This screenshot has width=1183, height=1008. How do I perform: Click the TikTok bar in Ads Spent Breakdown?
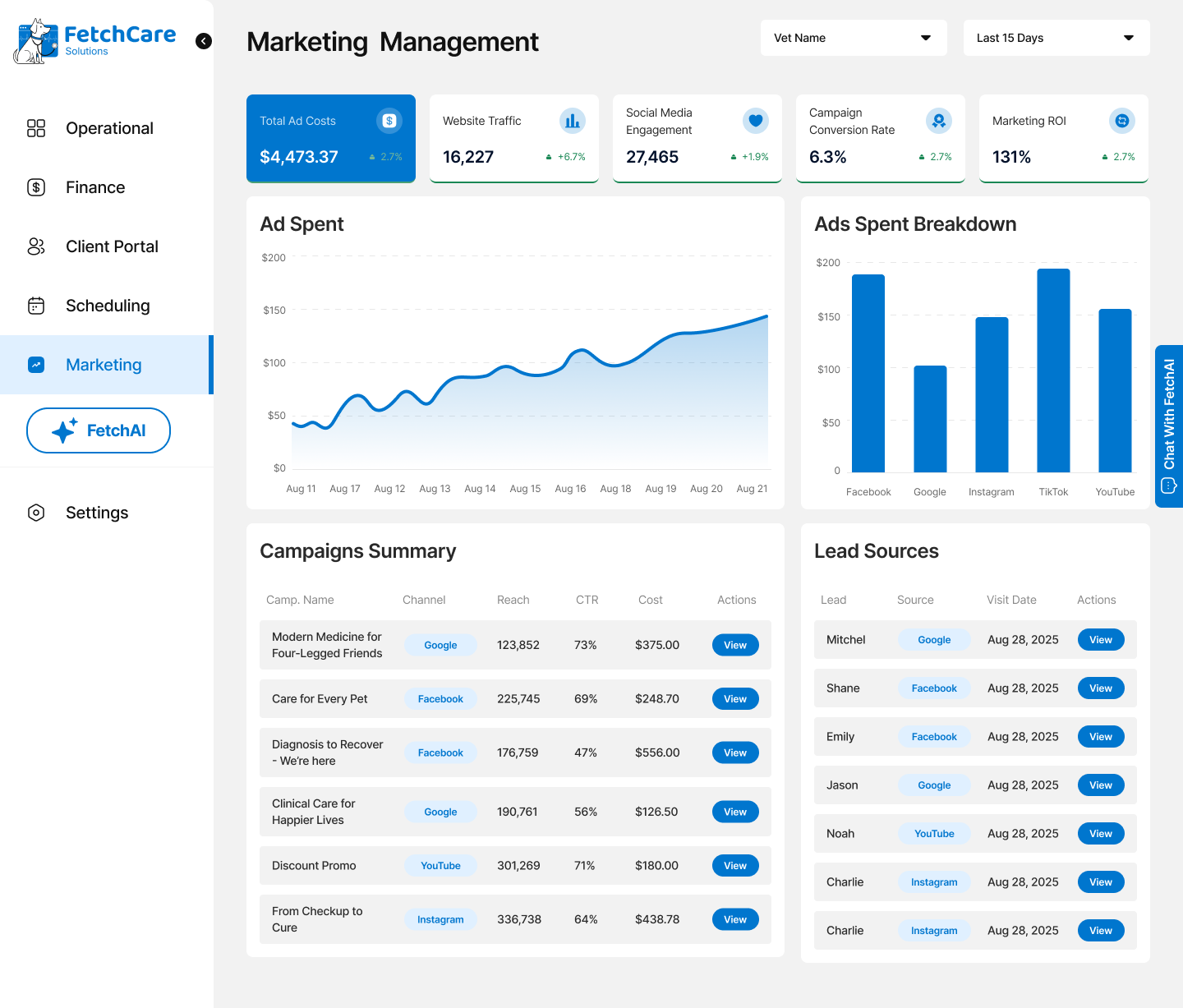coord(1053,370)
